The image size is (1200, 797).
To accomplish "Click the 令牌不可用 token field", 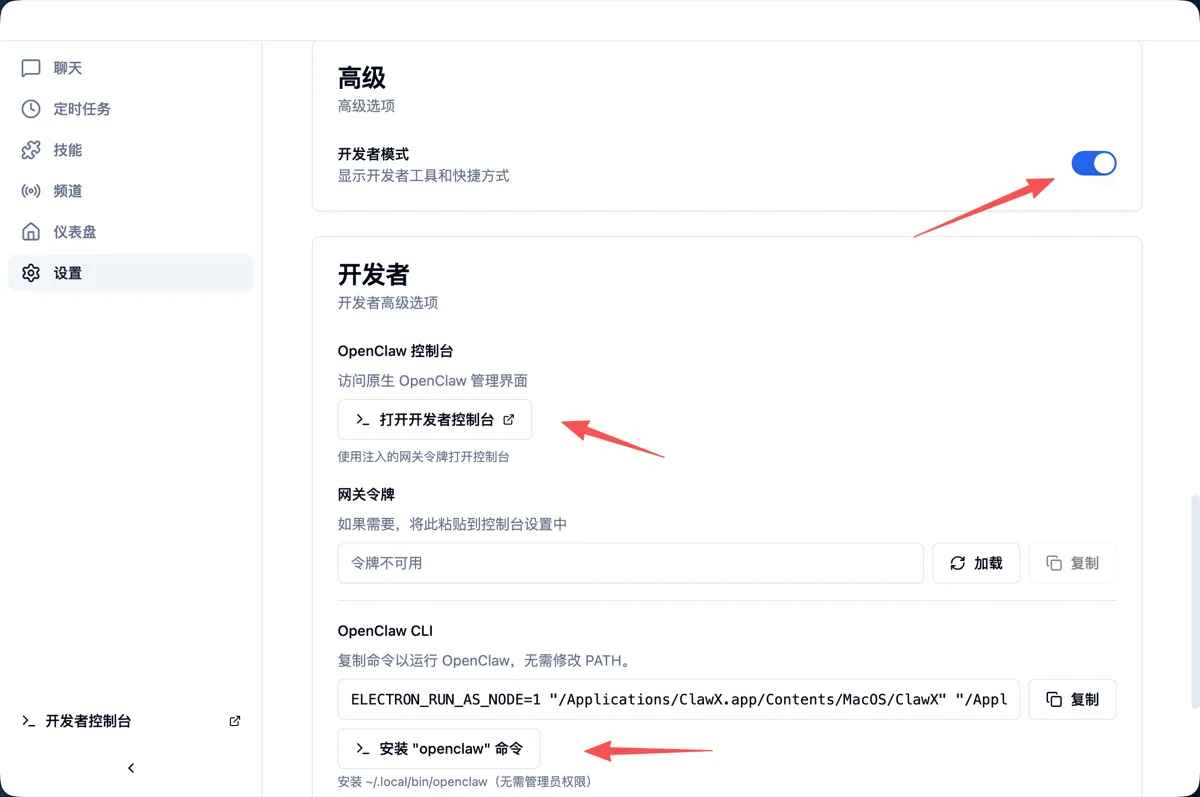I will click(x=631, y=563).
